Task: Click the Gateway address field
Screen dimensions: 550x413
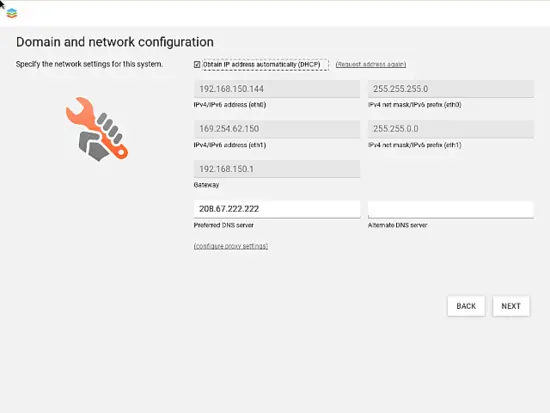Action: pos(277,169)
